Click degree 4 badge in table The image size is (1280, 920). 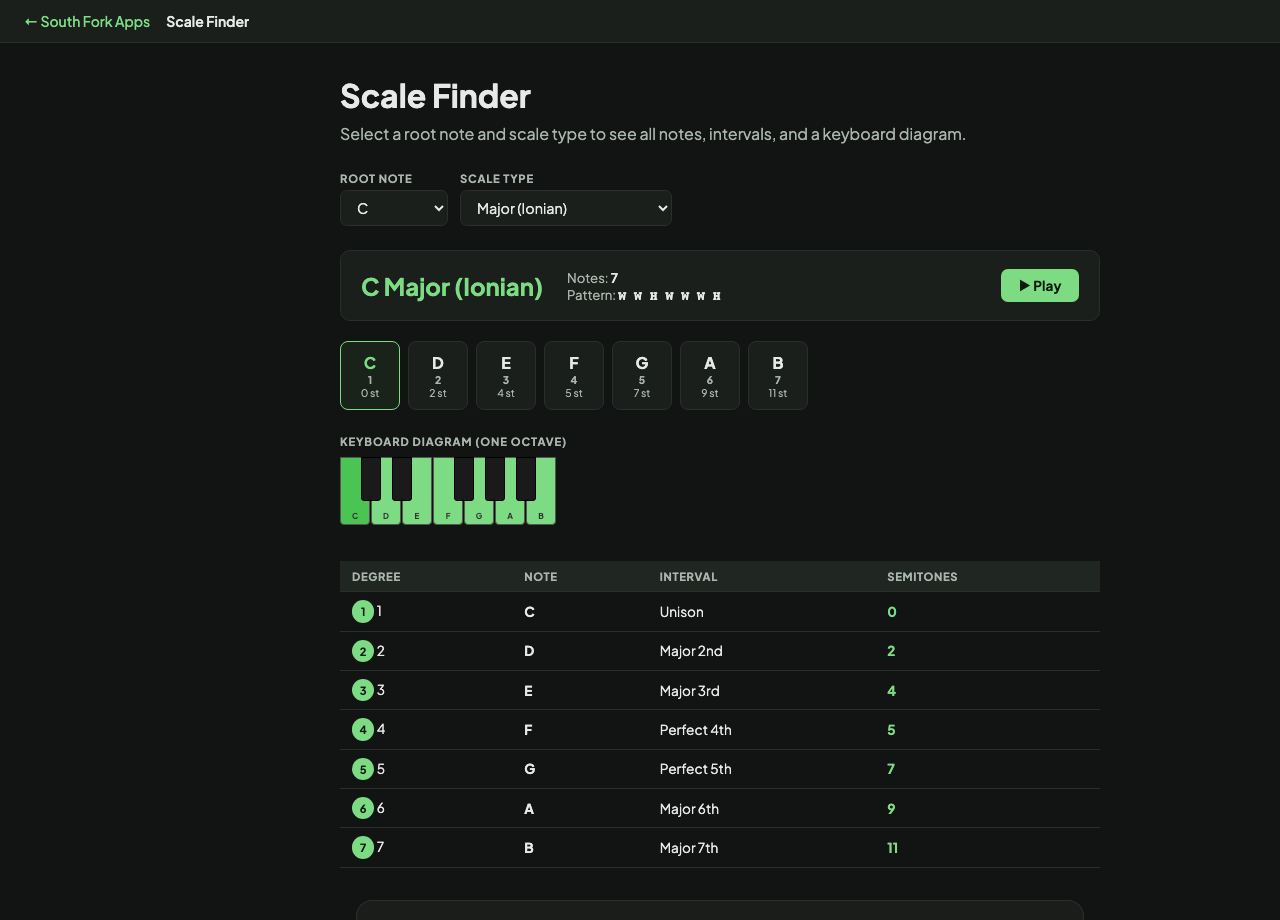pos(363,729)
